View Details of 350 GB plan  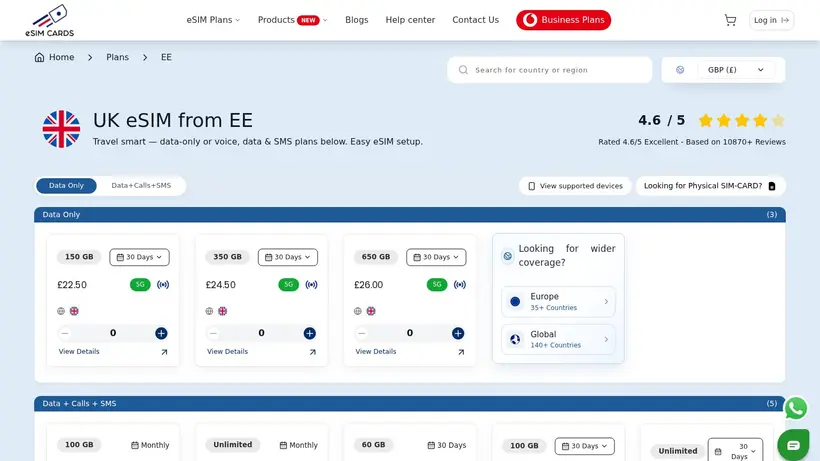tap(227, 352)
